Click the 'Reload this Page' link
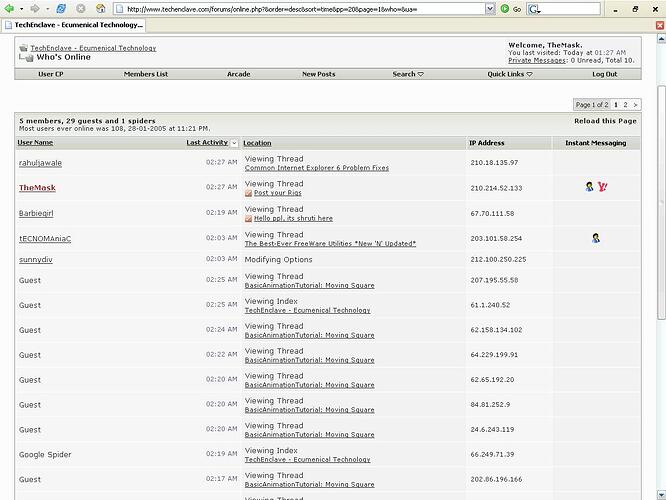 point(604,121)
